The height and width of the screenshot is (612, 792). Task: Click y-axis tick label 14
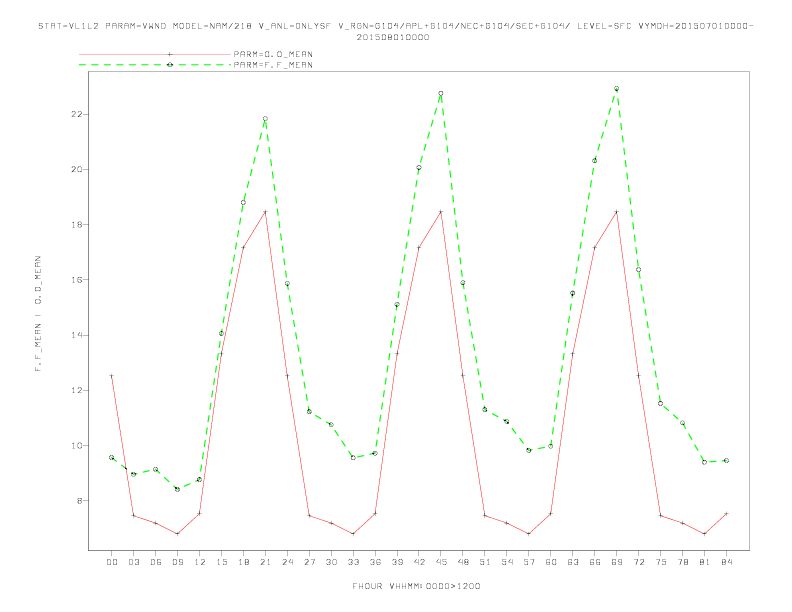pyautogui.click(x=77, y=335)
